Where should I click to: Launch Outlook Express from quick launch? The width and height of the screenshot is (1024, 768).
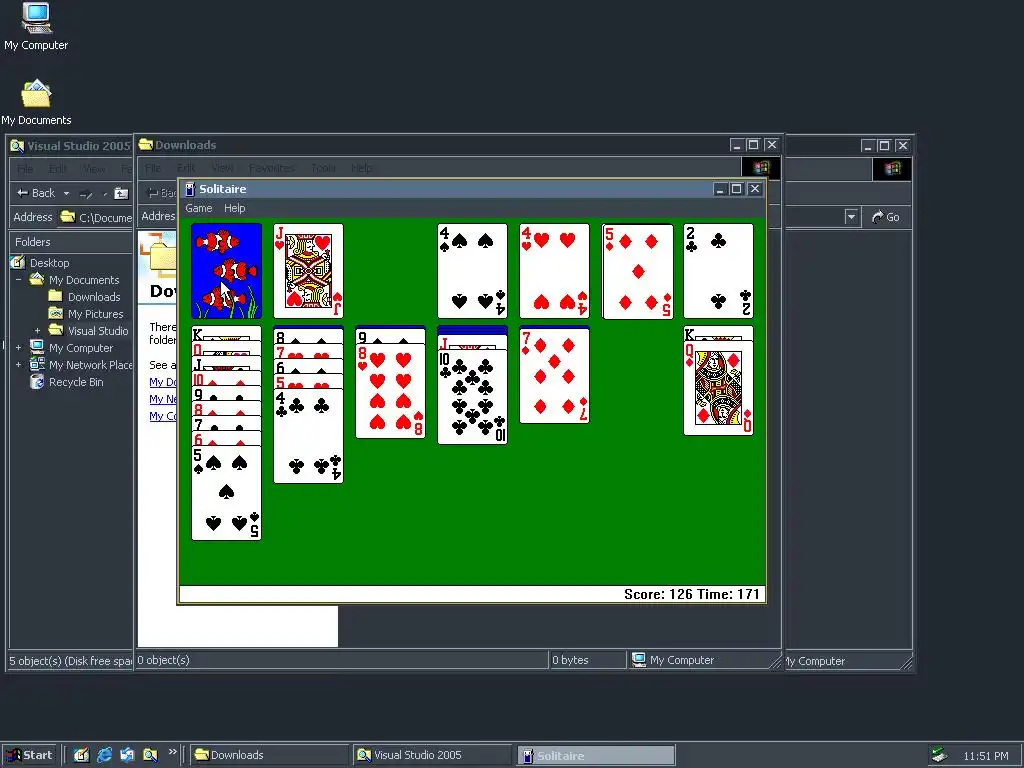[127, 755]
